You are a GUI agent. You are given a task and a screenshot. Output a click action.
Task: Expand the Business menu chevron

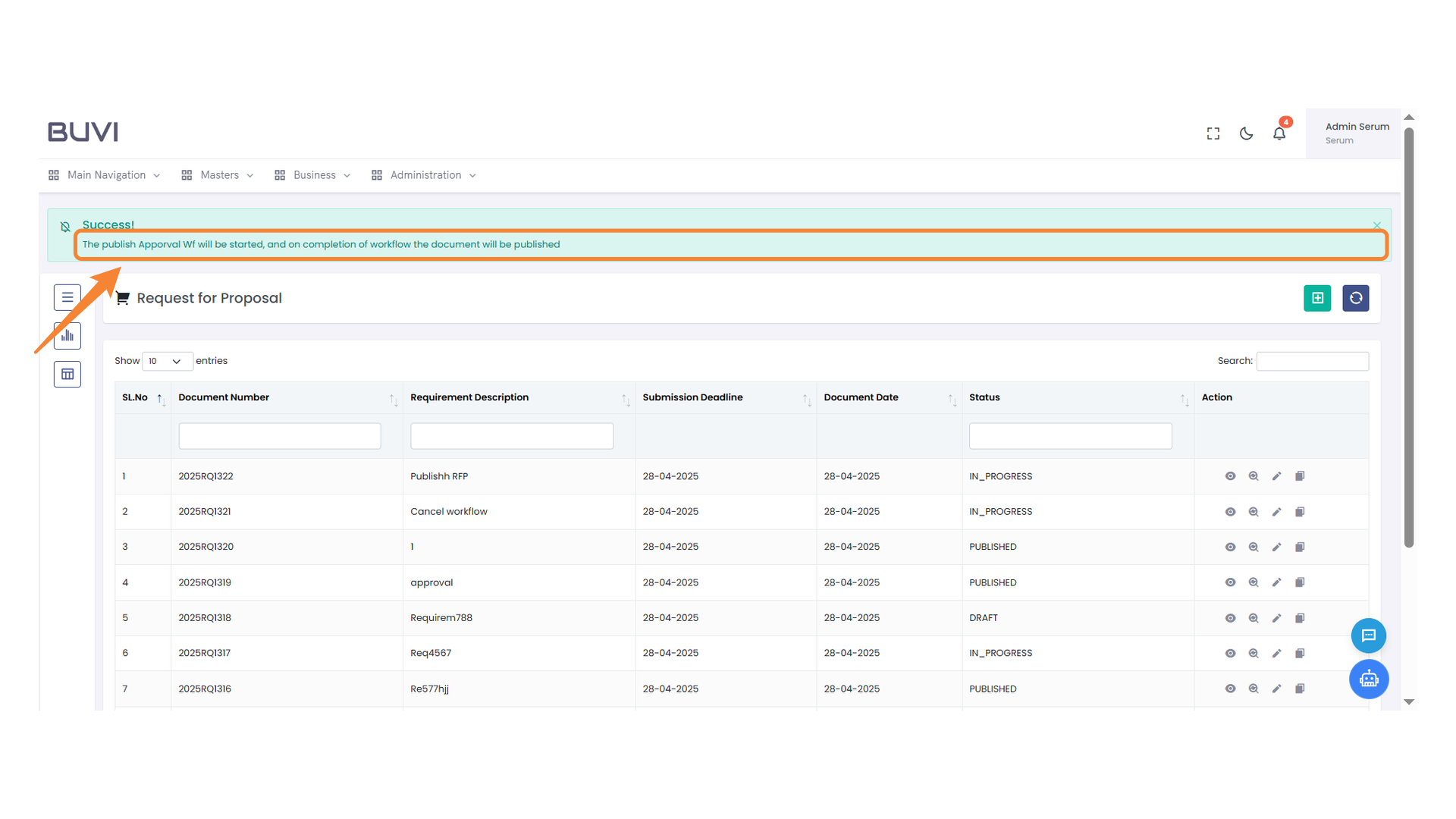[347, 174]
